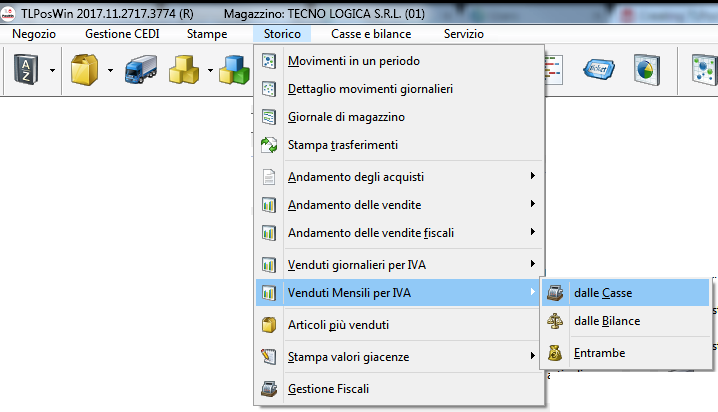Click the cash register icon for dalle Casse
This screenshot has width=718, height=412.
click(554, 293)
